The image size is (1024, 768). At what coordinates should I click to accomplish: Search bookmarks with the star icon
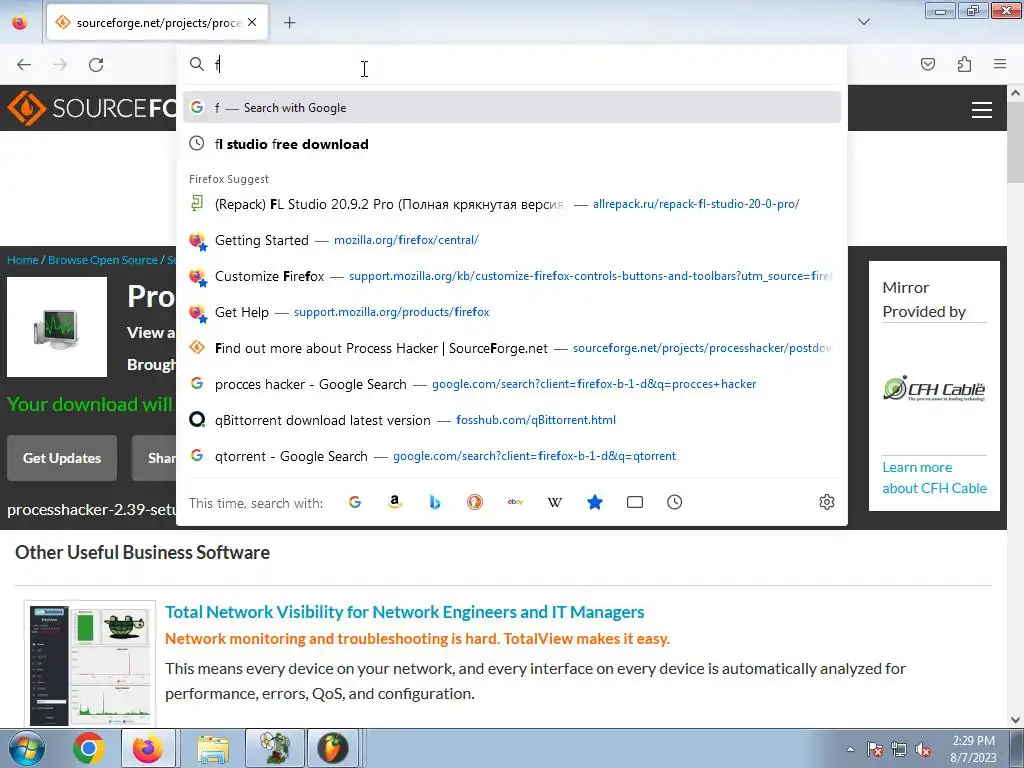coord(594,502)
